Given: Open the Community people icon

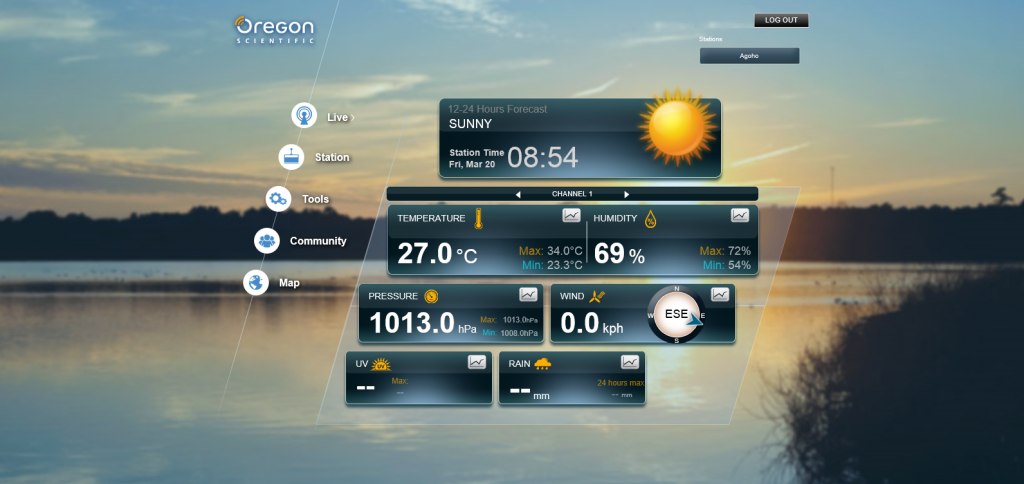Looking at the screenshot, I should [x=267, y=241].
